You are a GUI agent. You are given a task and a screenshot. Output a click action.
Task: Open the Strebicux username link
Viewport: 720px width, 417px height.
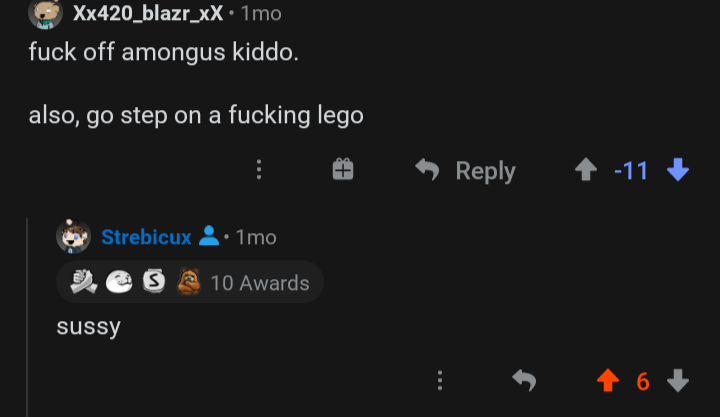146,237
